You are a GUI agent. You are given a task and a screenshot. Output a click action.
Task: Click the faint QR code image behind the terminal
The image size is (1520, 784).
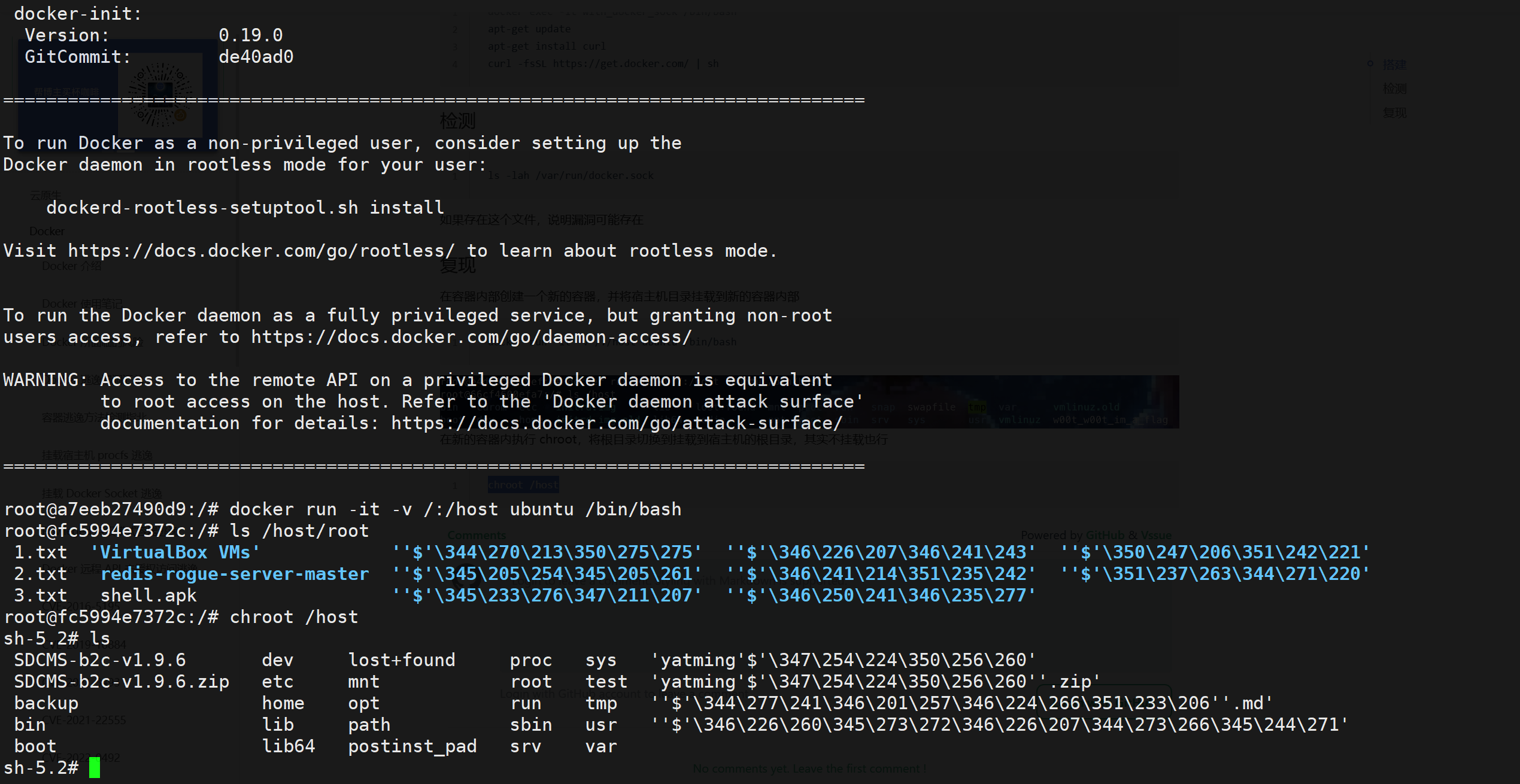[160, 96]
